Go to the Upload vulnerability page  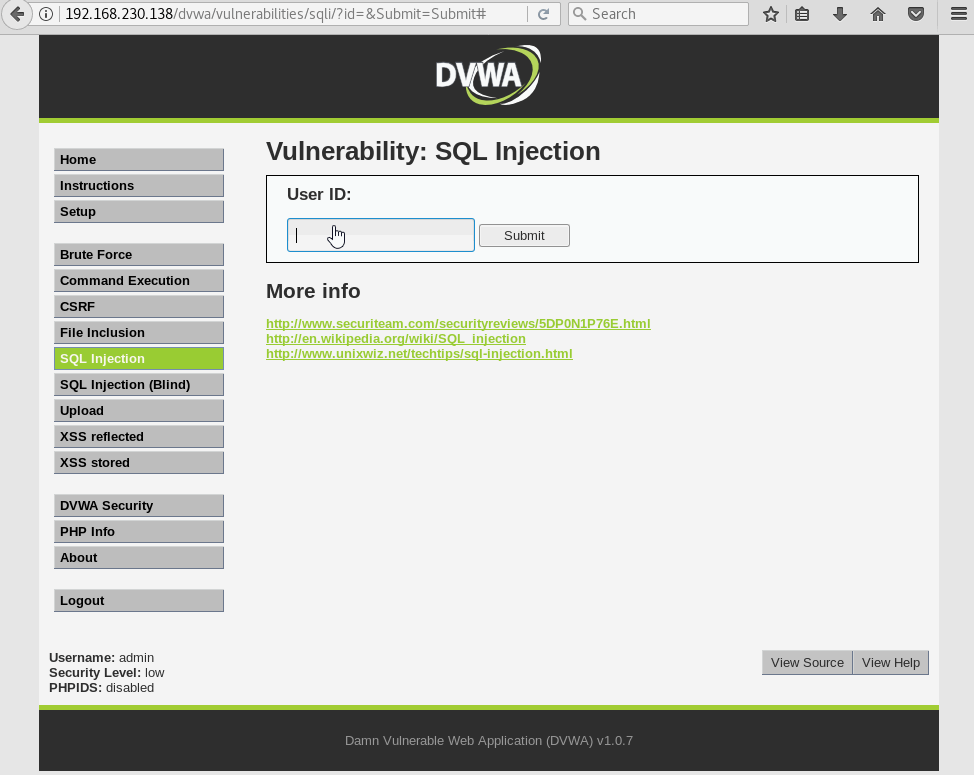pos(139,411)
